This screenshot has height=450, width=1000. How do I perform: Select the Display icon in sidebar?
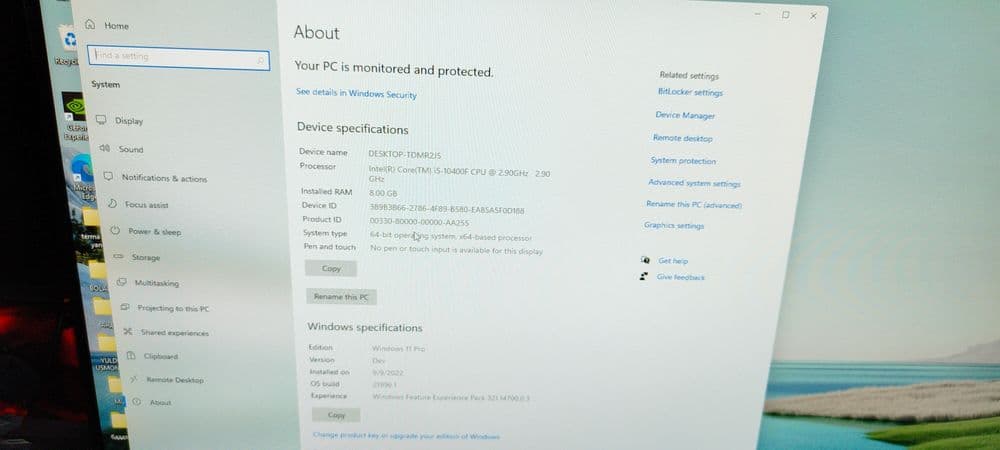[101, 120]
